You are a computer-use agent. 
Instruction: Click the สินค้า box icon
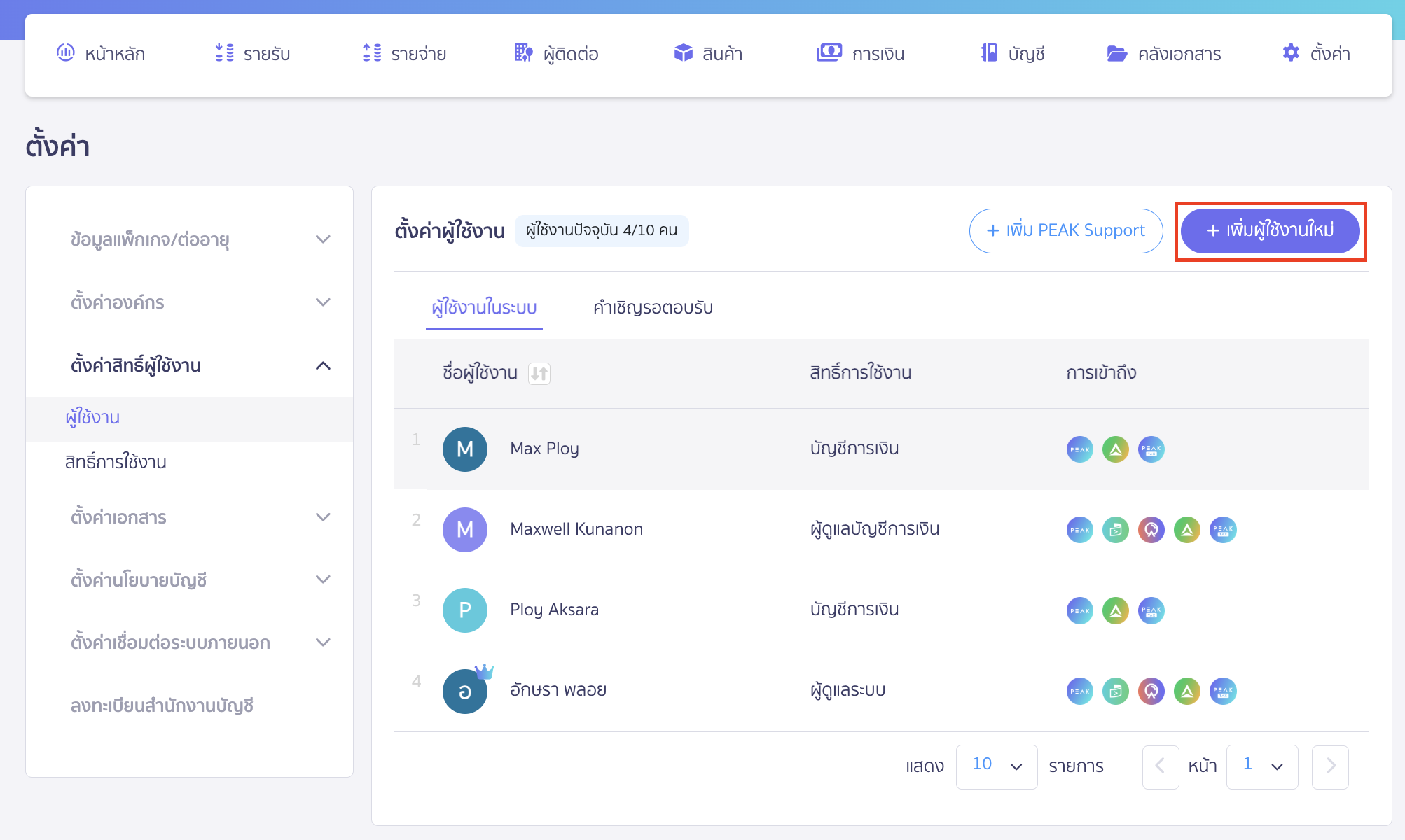(683, 52)
